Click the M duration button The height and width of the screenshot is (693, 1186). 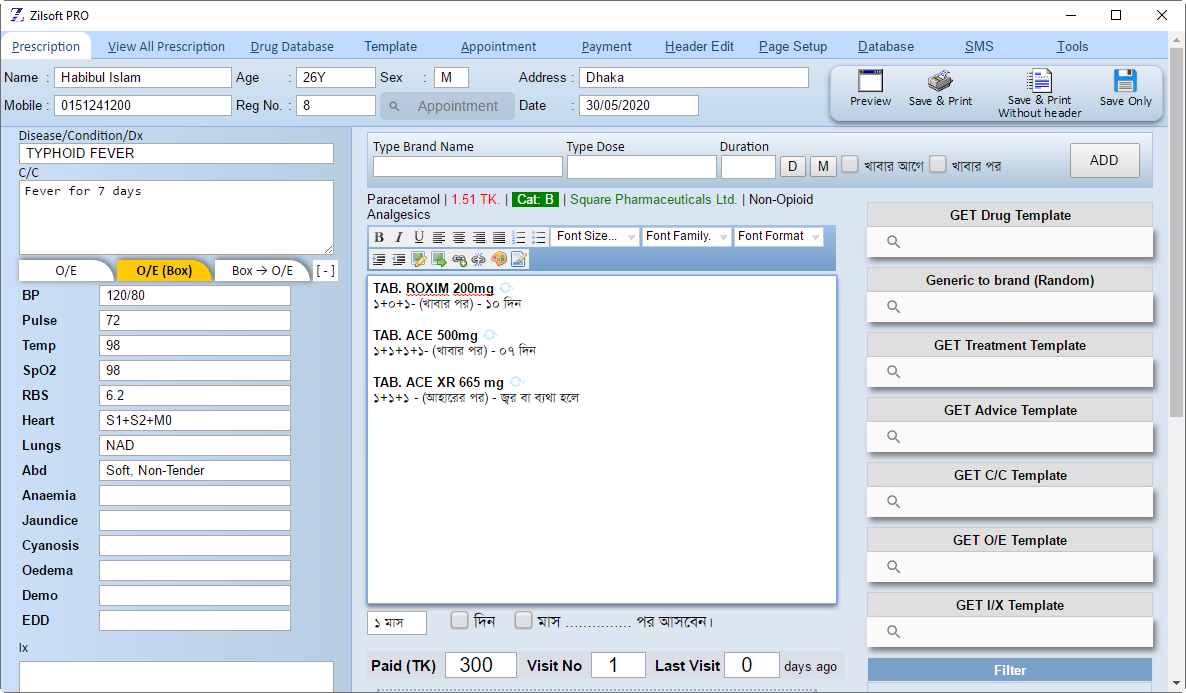[824, 166]
